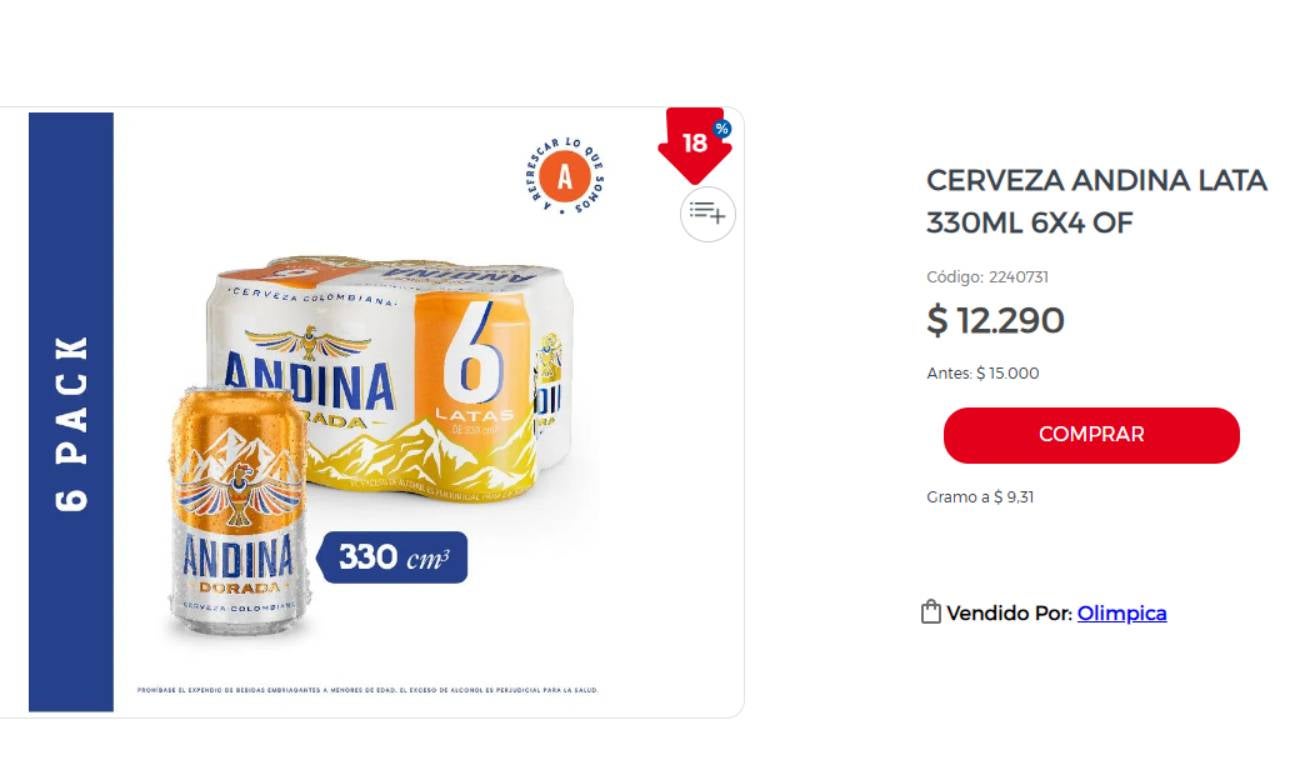
Task: Click the COMPRAR button
Action: point(1091,434)
